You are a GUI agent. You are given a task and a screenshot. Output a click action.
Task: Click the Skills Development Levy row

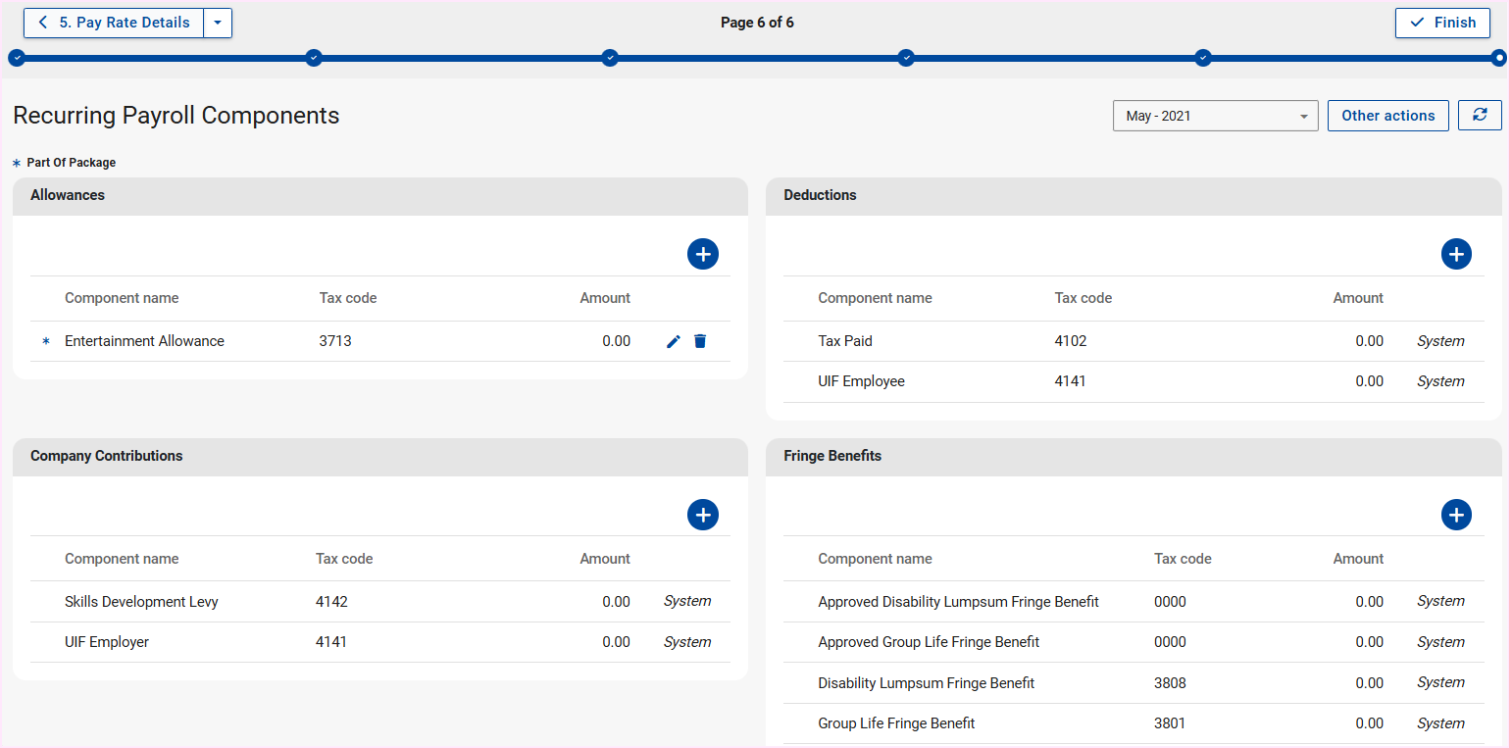141,602
